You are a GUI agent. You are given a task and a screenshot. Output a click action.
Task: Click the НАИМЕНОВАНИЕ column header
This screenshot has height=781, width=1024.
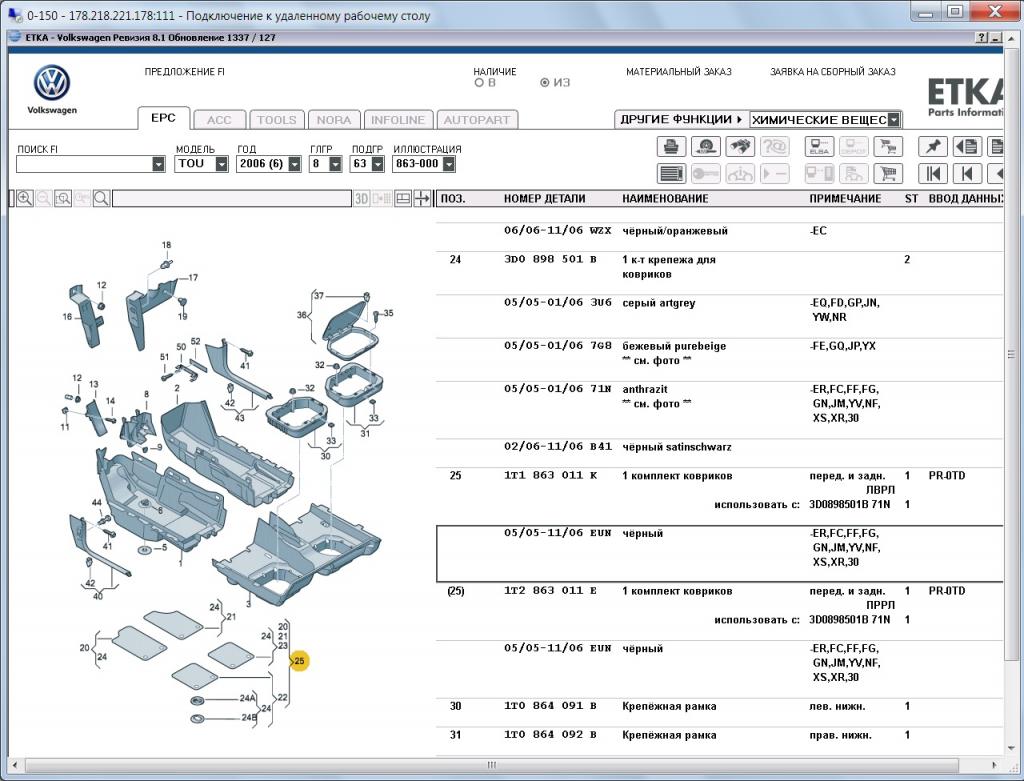pyautogui.click(x=665, y=199)
